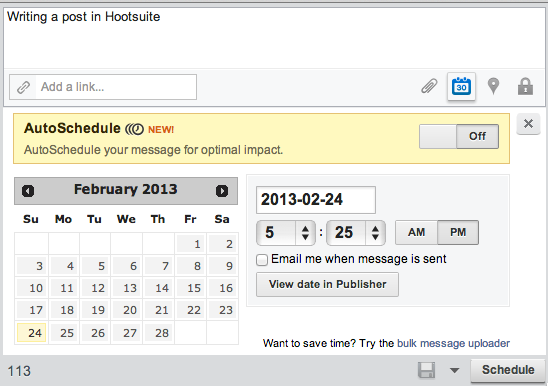
Task: Select PM for the time
Action: (458, 232)
